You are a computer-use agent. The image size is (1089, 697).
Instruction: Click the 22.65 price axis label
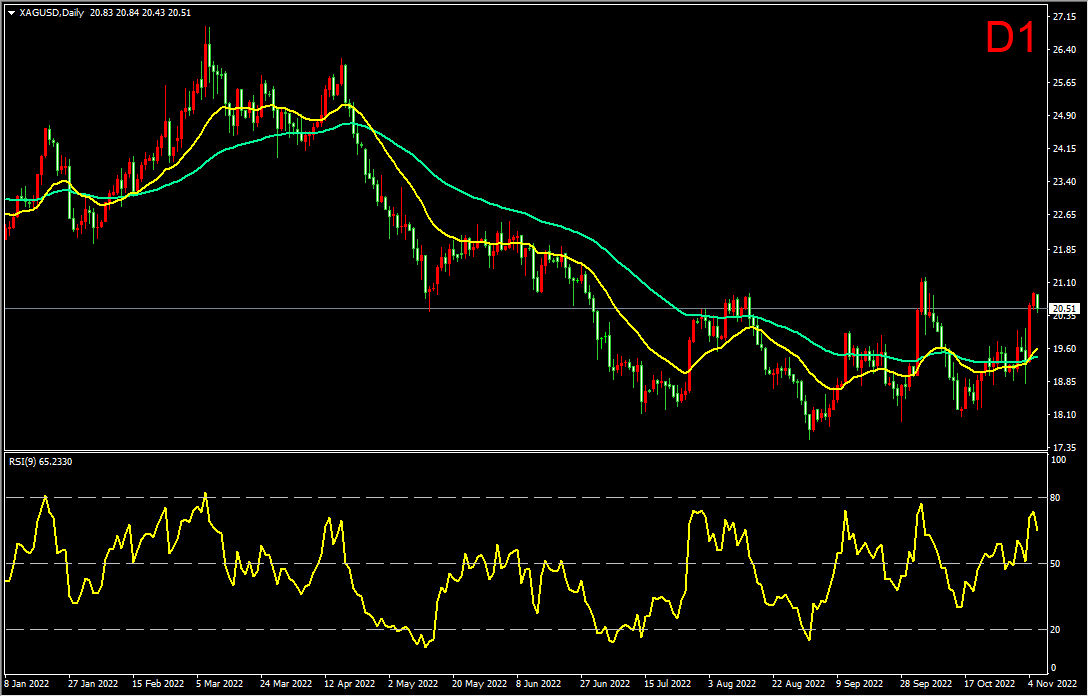click(x=1064, y=215)
